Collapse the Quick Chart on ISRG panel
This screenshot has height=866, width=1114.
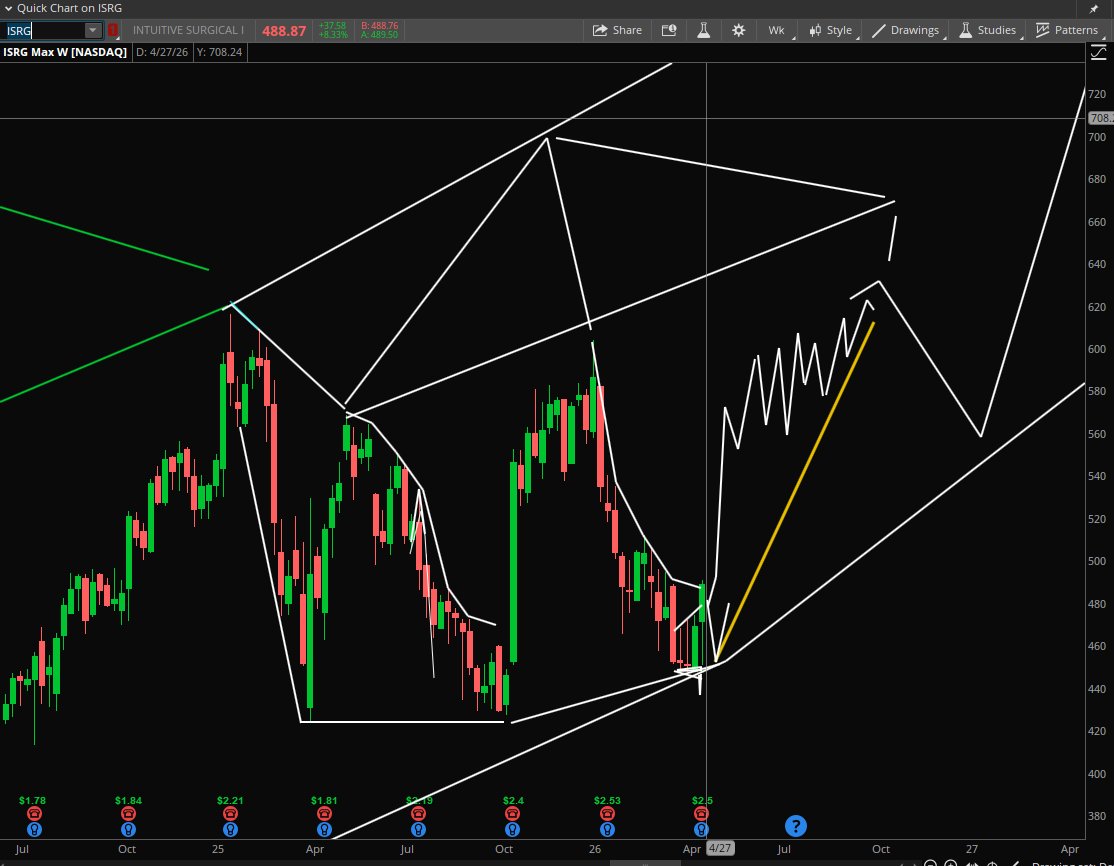pos(9,9)
